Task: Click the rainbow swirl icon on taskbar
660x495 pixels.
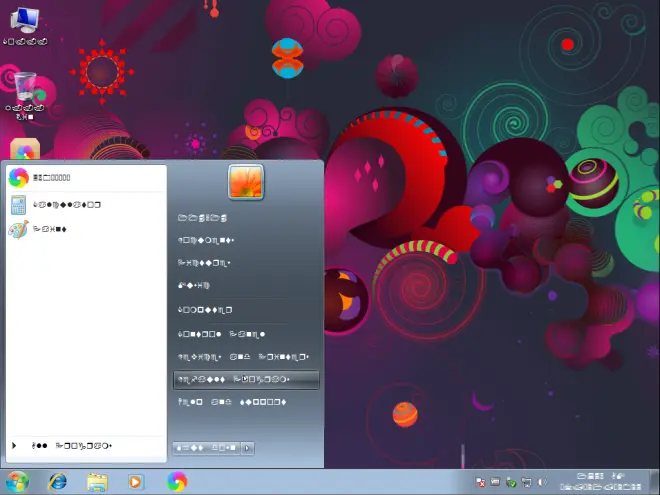Action: click(177, 481)
